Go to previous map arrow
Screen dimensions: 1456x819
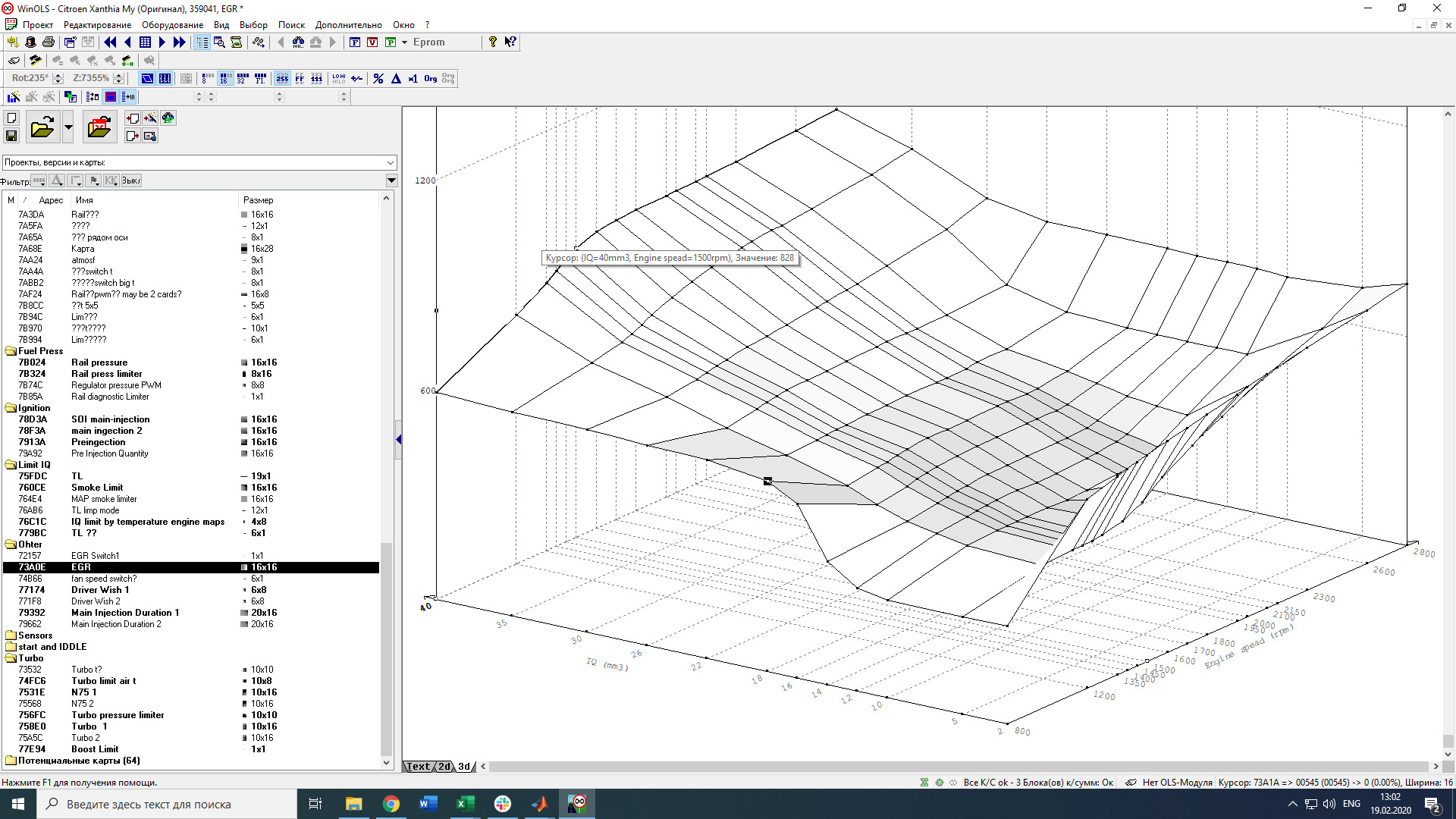128,42
